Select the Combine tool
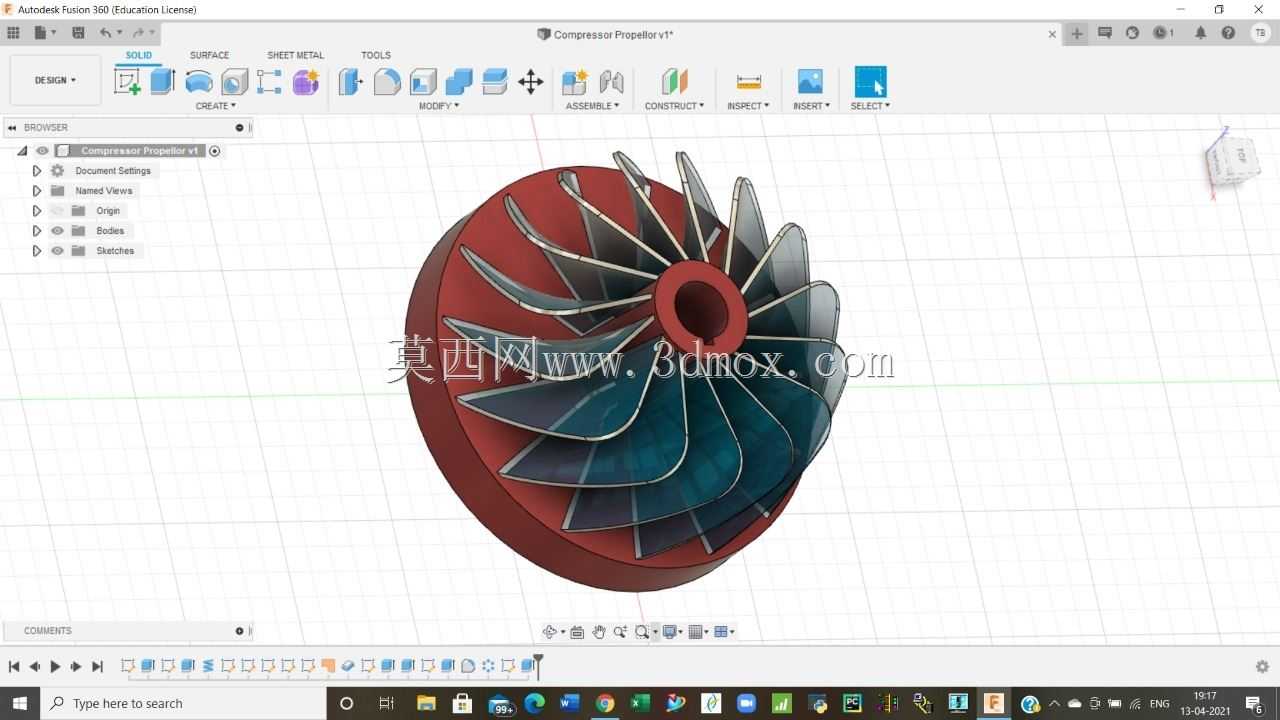This screenshot has height=720, width=1280. [x=459, y=82]
